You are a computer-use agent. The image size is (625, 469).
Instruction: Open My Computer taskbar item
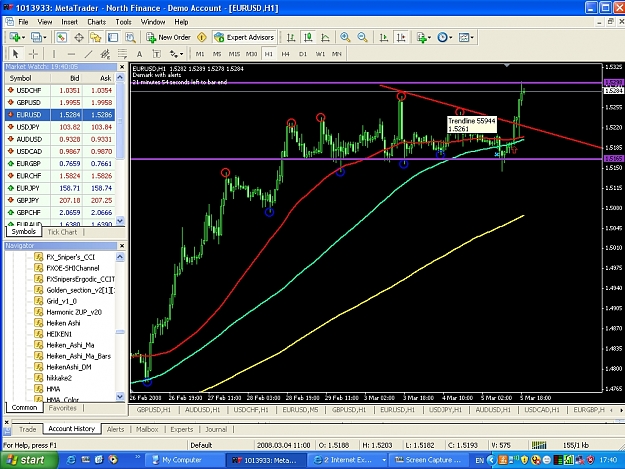click(x=184, y=460)
